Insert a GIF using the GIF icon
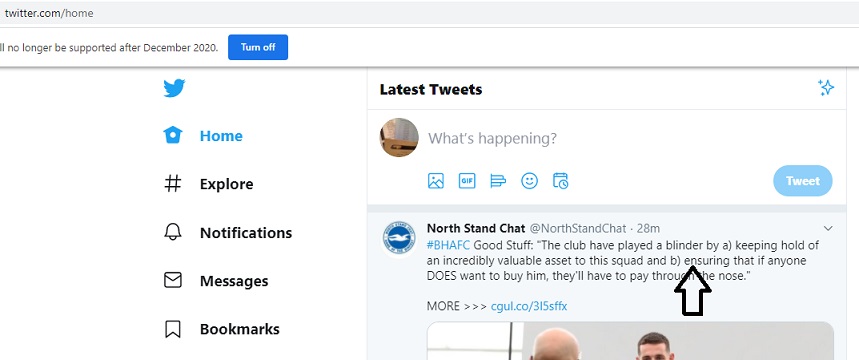This screenshot has width=859, height=360. [467, 181]
